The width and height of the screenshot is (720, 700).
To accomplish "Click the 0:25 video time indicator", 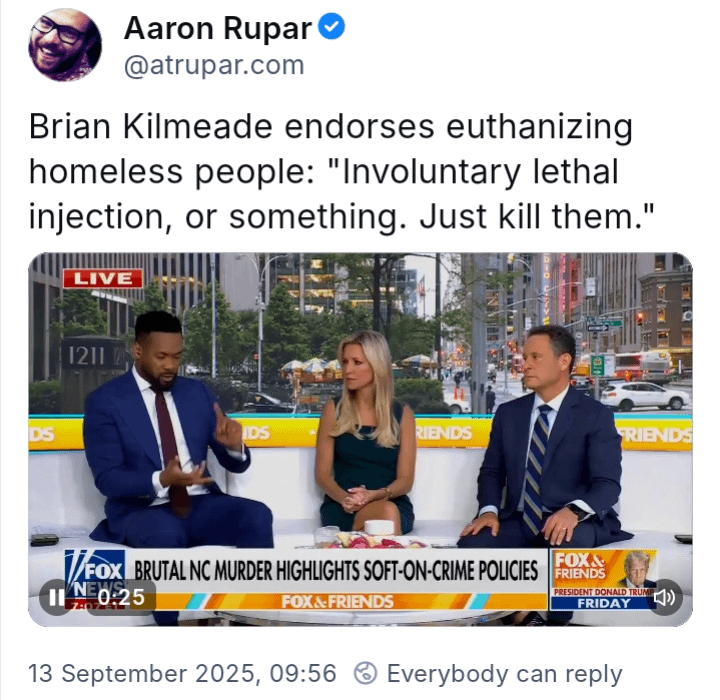I will 121,598.
